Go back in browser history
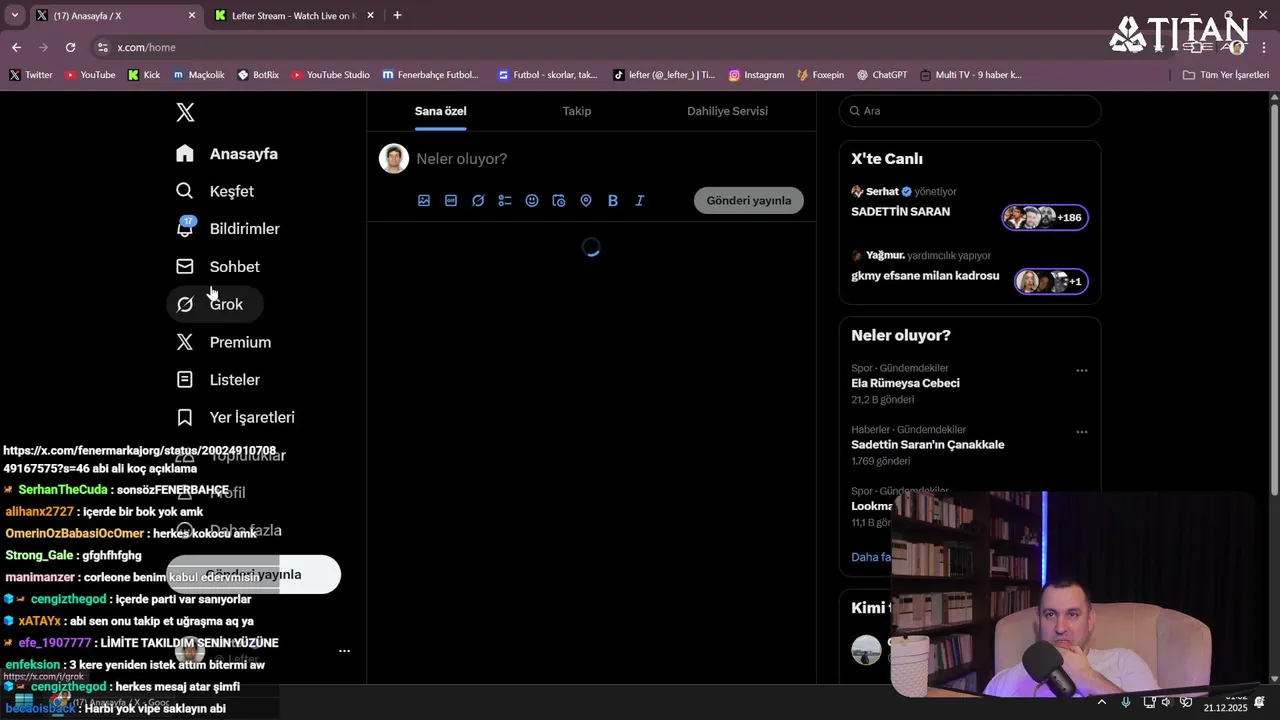The image size is (1280, 720). coord(16,47)
